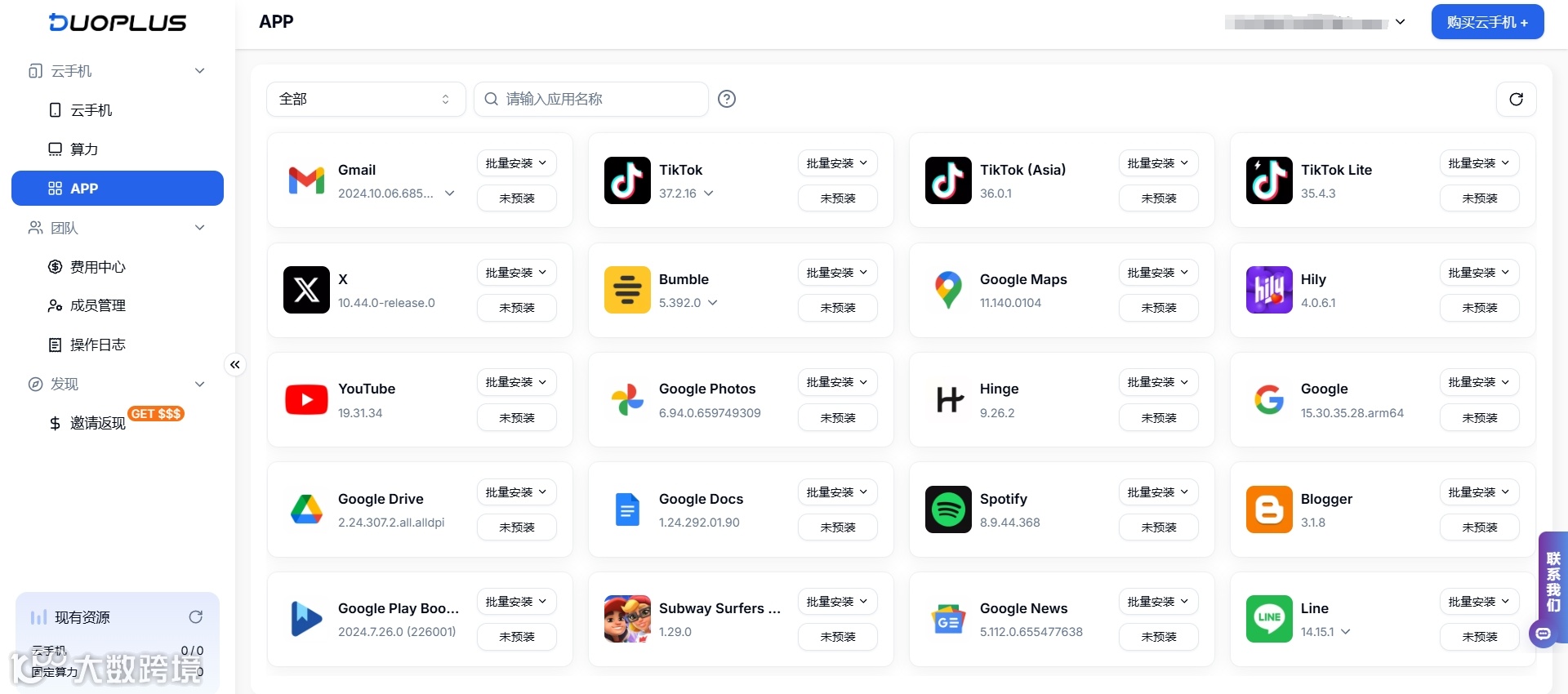Click 未预装 button for Google Maps
The height and width of the screenshot is (694, 1568).
click(1158, 308)
